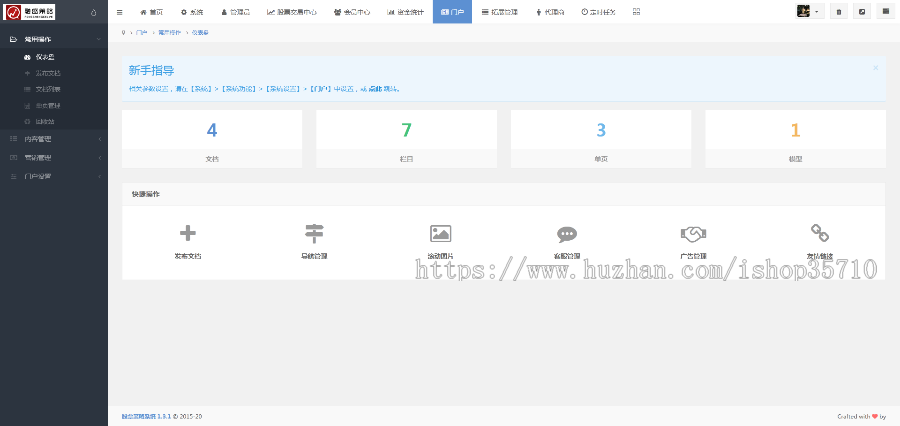This screenshot has height=426, width=900.
Task: Click the 常用操作 breadcrumb link
Action: coord(169,33)
